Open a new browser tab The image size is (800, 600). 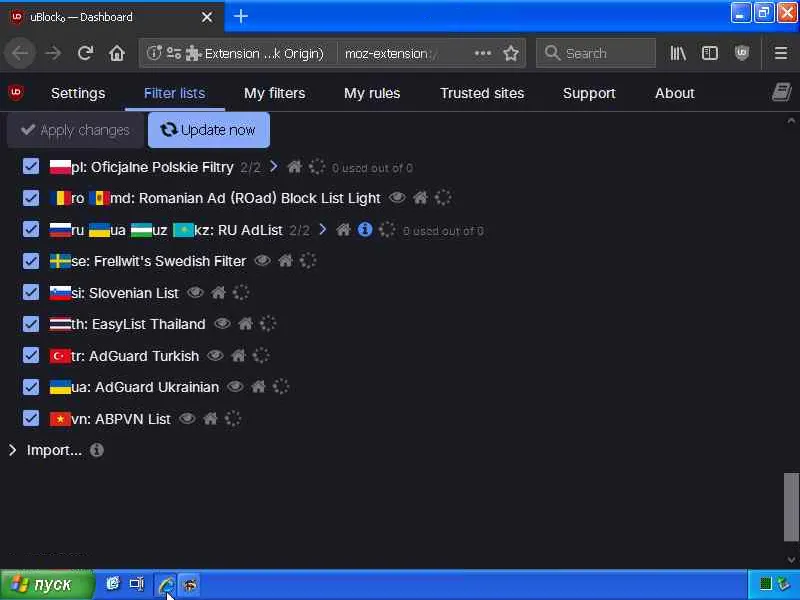pos(241,16)
